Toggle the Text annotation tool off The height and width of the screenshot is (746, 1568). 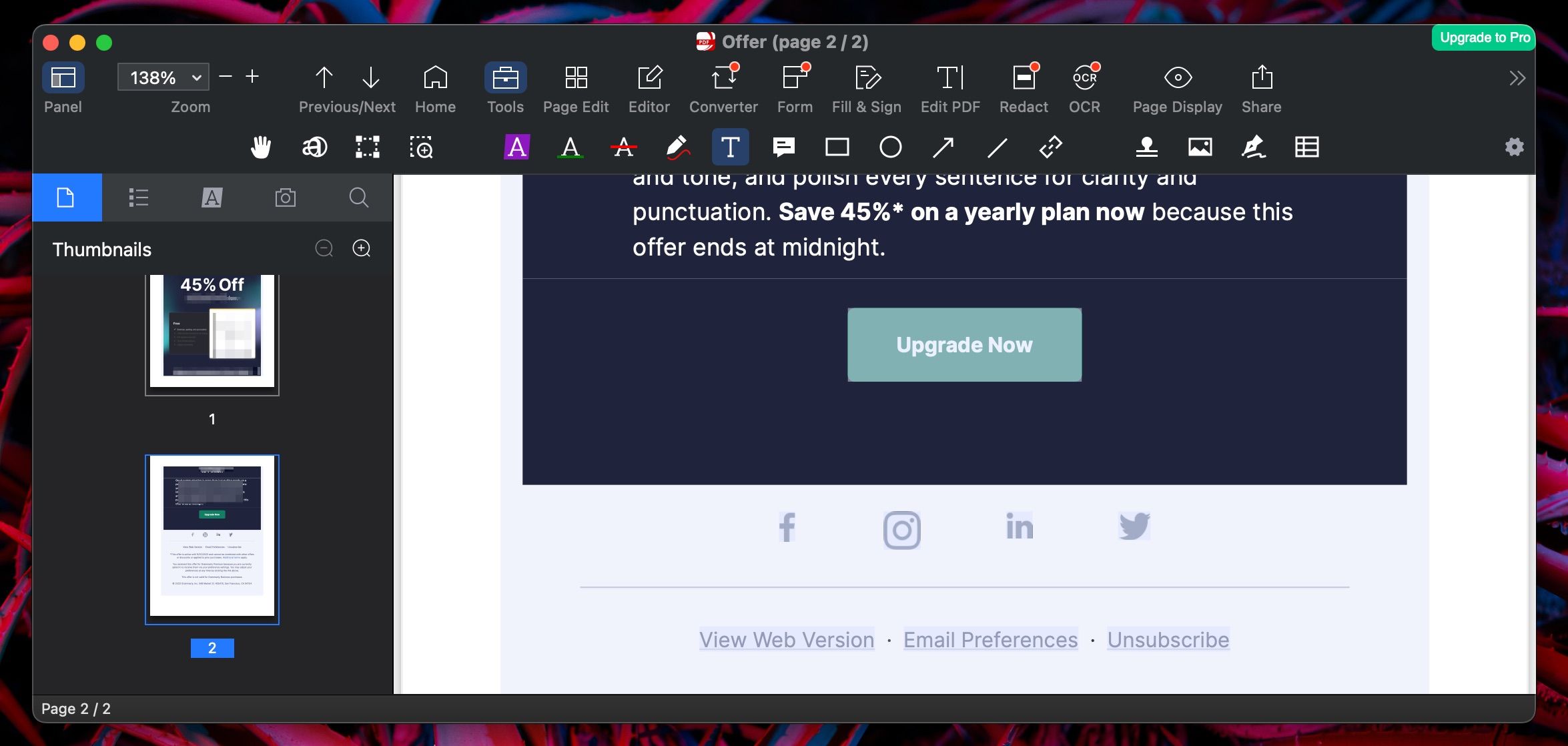[x=730, y=147]
